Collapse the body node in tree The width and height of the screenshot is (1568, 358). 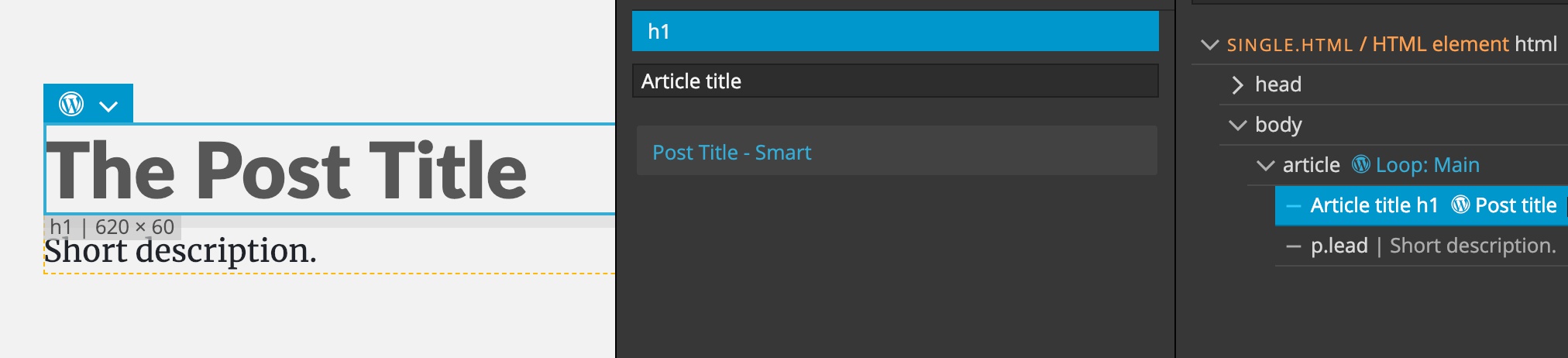1237,125
